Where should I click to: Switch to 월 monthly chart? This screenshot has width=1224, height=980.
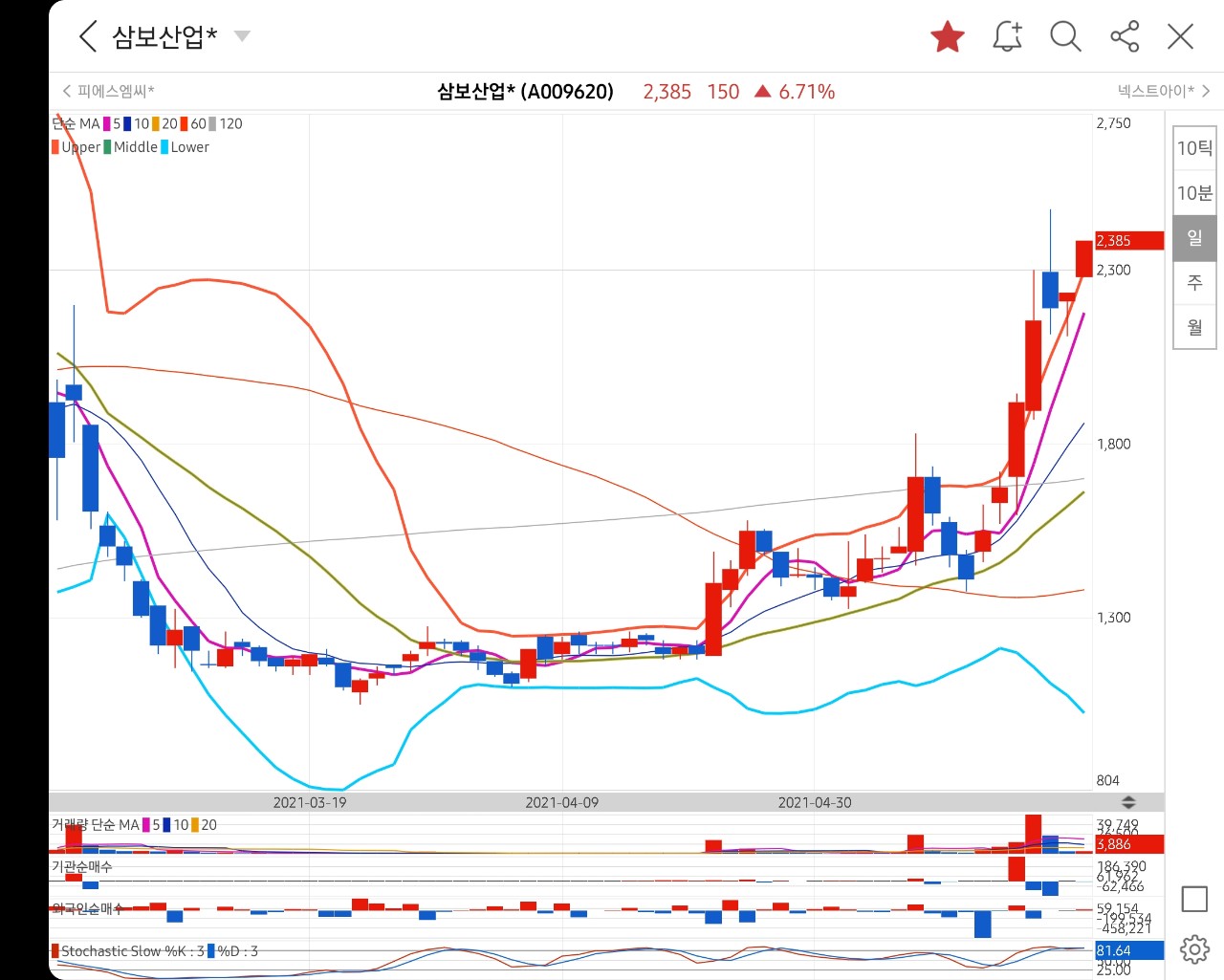point(1194,327)
